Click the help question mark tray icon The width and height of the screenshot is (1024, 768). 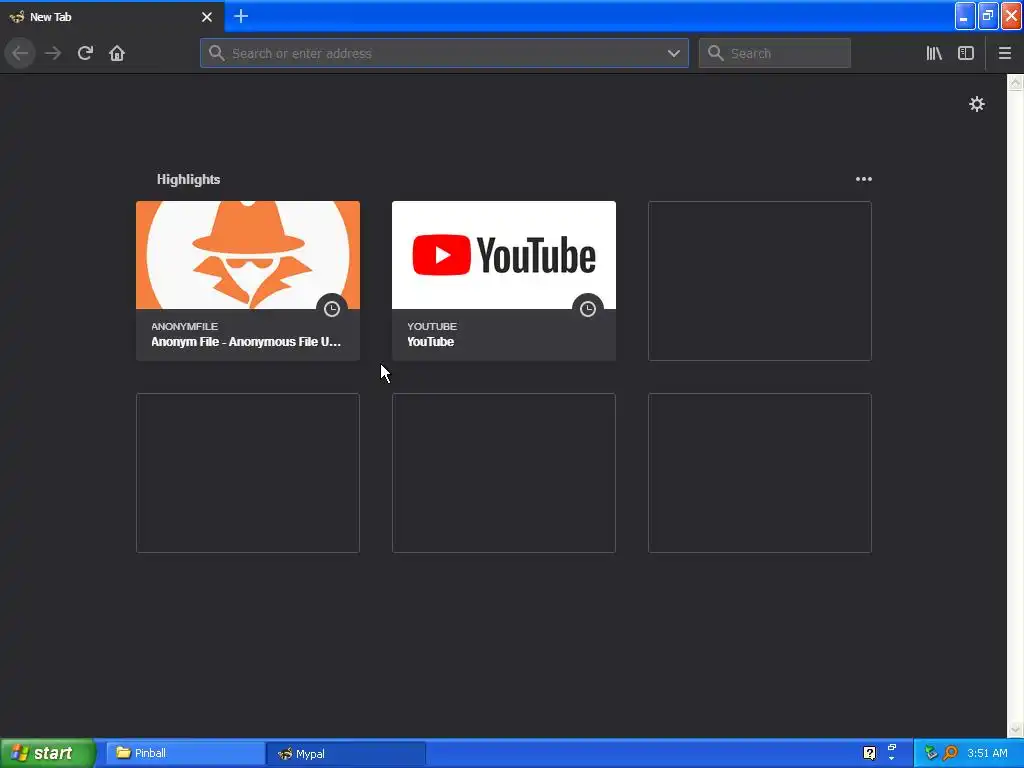(x=869, y=753)
